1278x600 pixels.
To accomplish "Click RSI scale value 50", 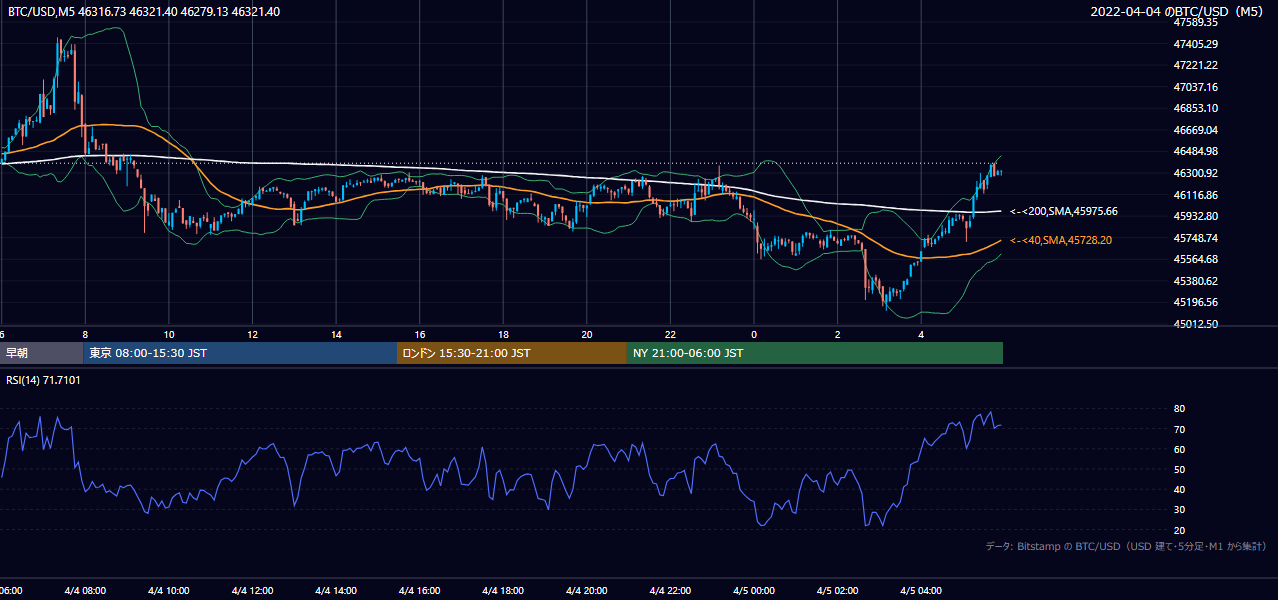I will pyautogui.click(x=1179, y=469).
